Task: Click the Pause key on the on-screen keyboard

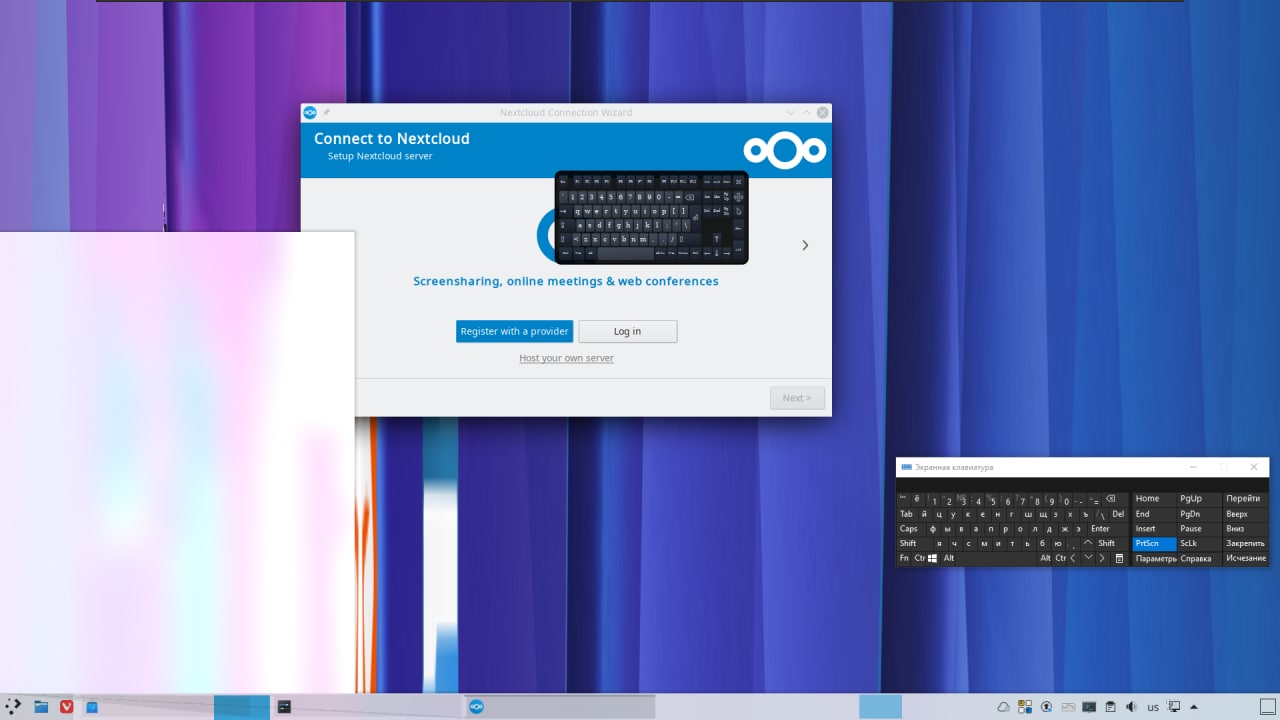Action: tap(1199, 528)
